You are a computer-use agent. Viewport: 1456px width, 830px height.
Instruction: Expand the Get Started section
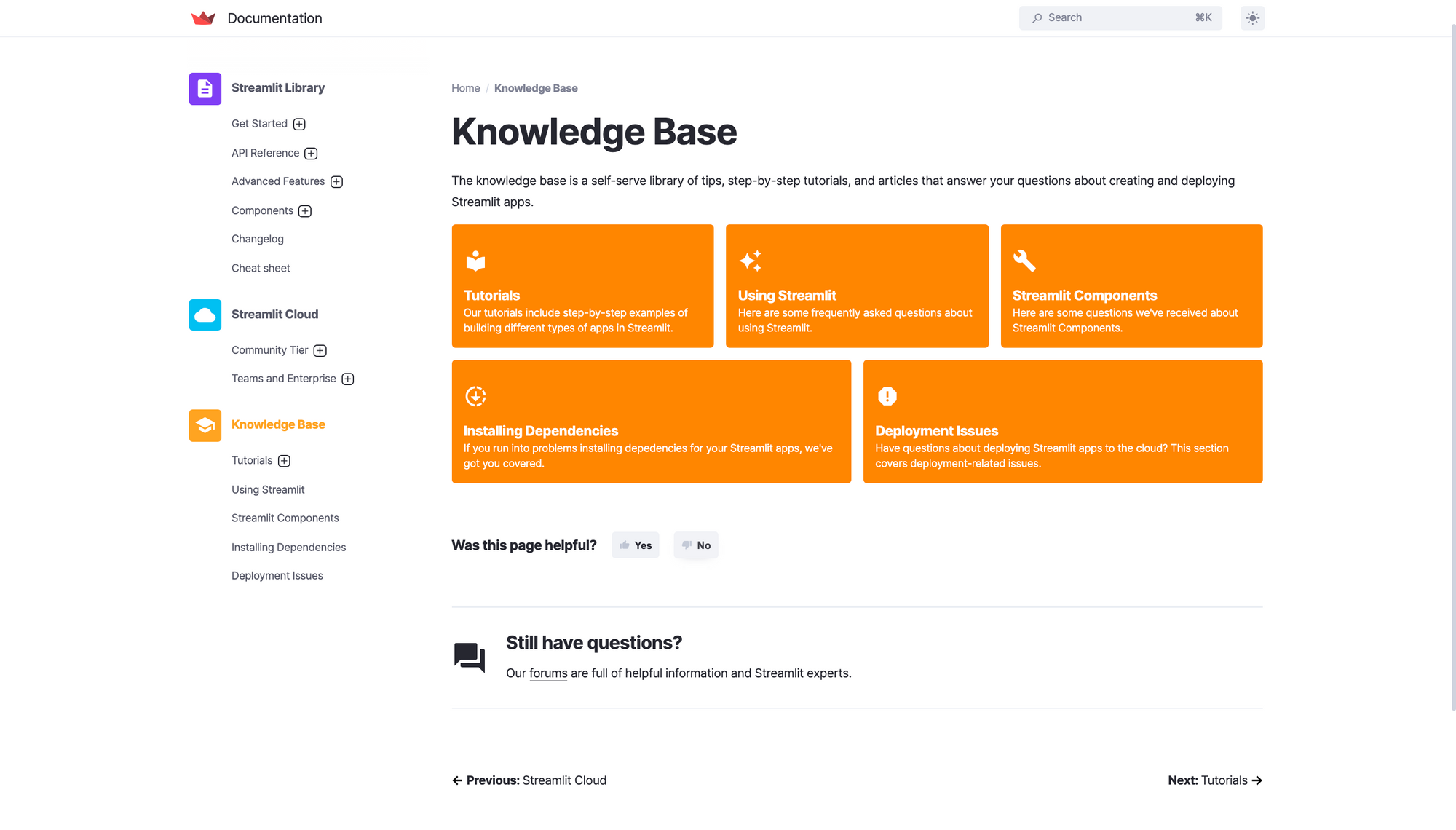point(299,124)
